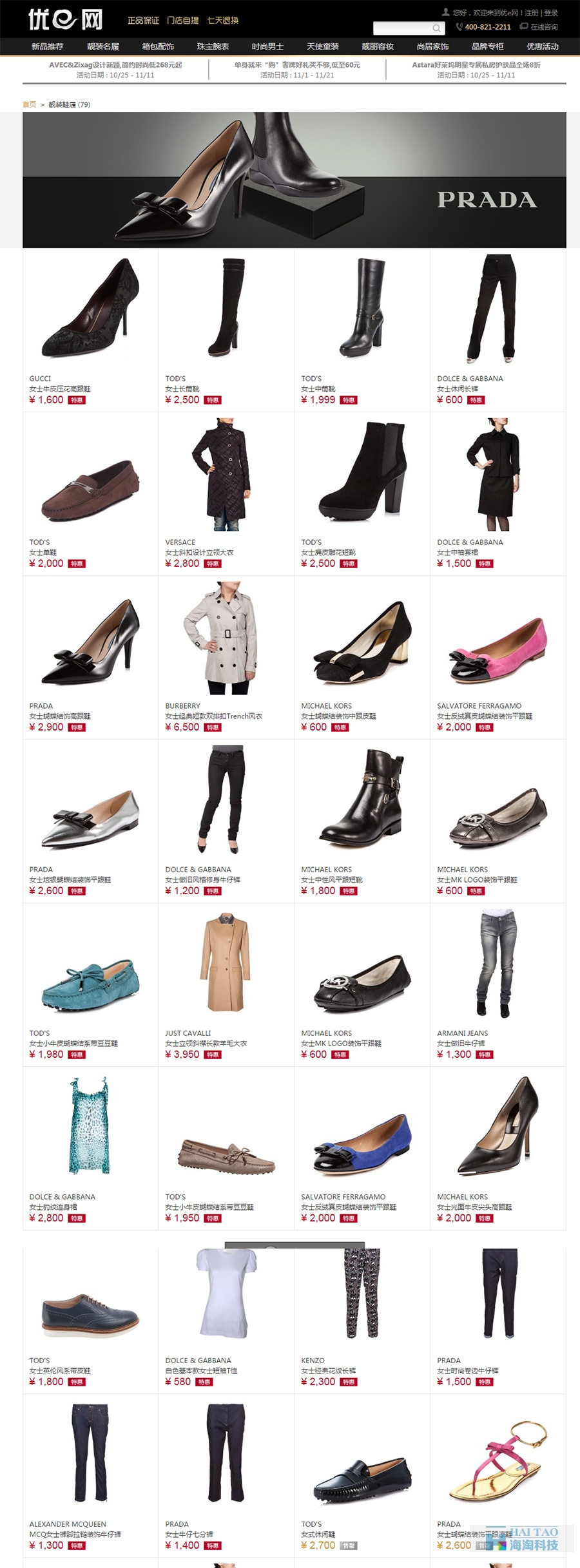This screenshot has height=1568, width=580.
Task: Click inside the header search field
Action: (403, 28)
